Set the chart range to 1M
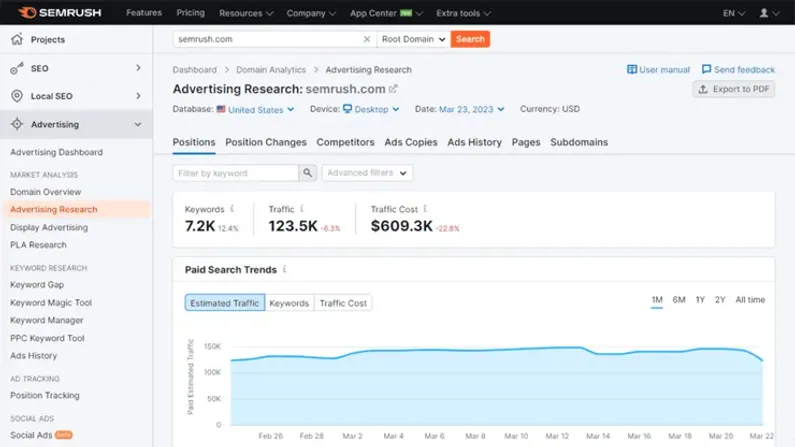The height and width of the screenshot is (447, 795). (x=657, y=300)
